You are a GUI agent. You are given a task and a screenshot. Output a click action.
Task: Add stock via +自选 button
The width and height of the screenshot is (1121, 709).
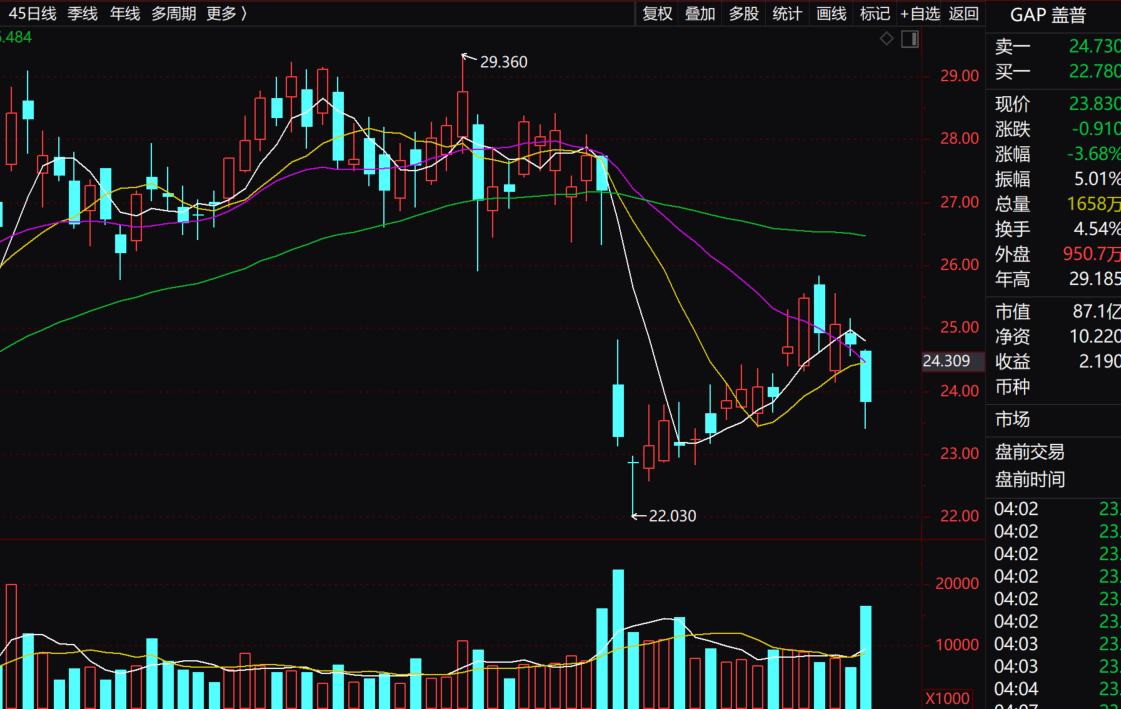pos(920,13)
